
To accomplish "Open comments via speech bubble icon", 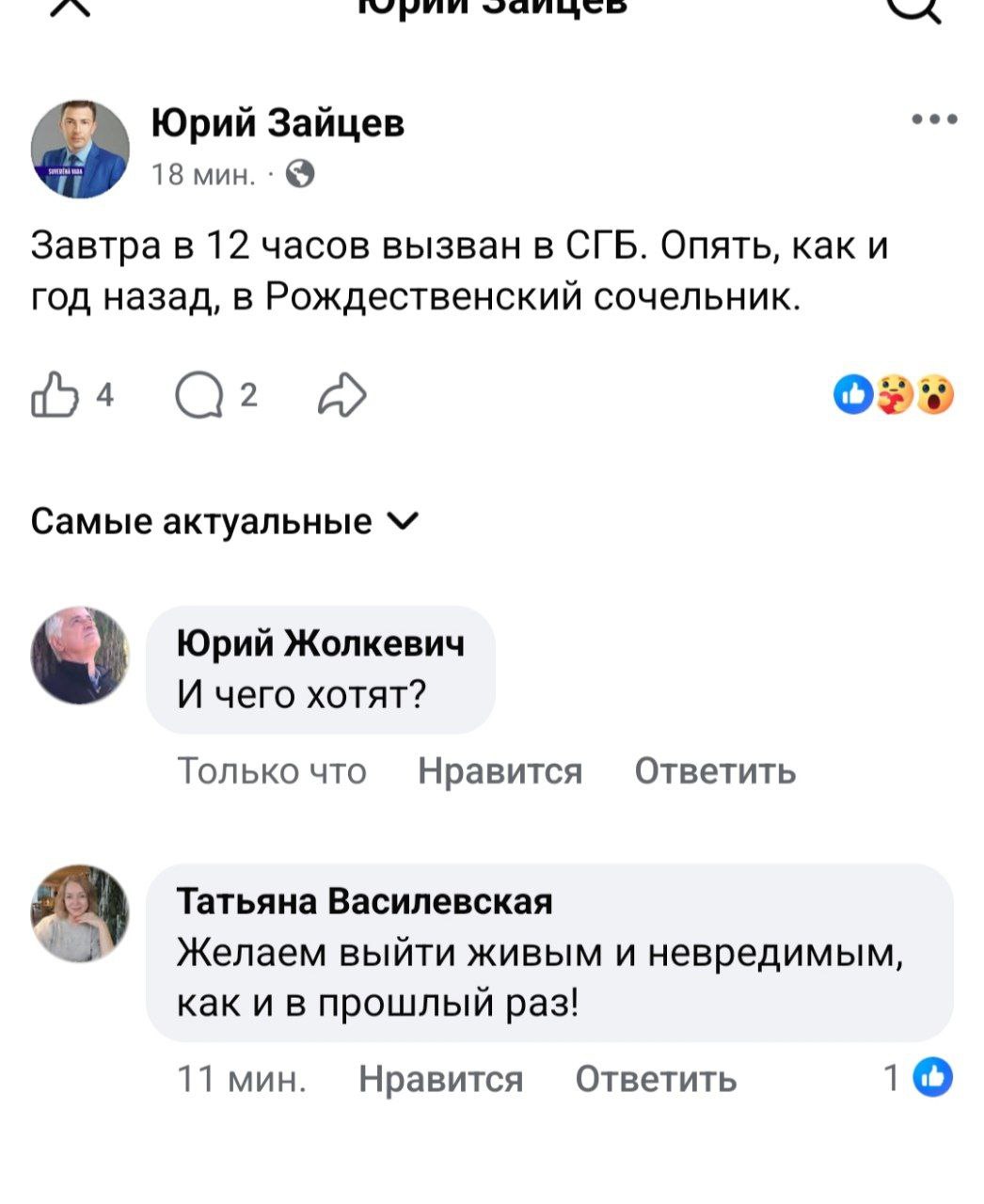I will 196,395.
